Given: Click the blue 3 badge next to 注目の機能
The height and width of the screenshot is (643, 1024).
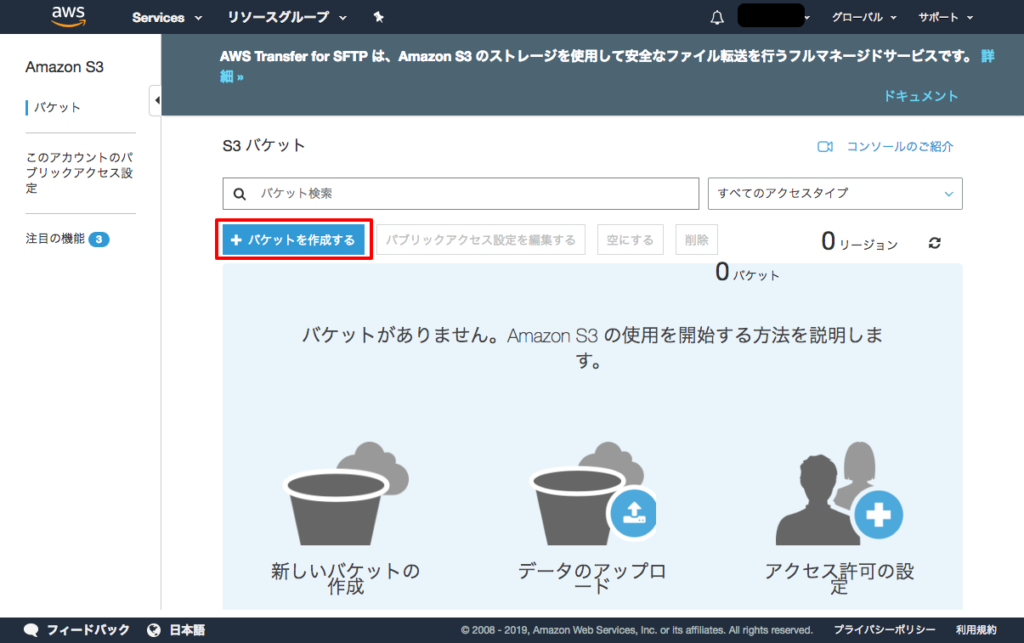Looking at the screenshot, I should click(99, 240).
